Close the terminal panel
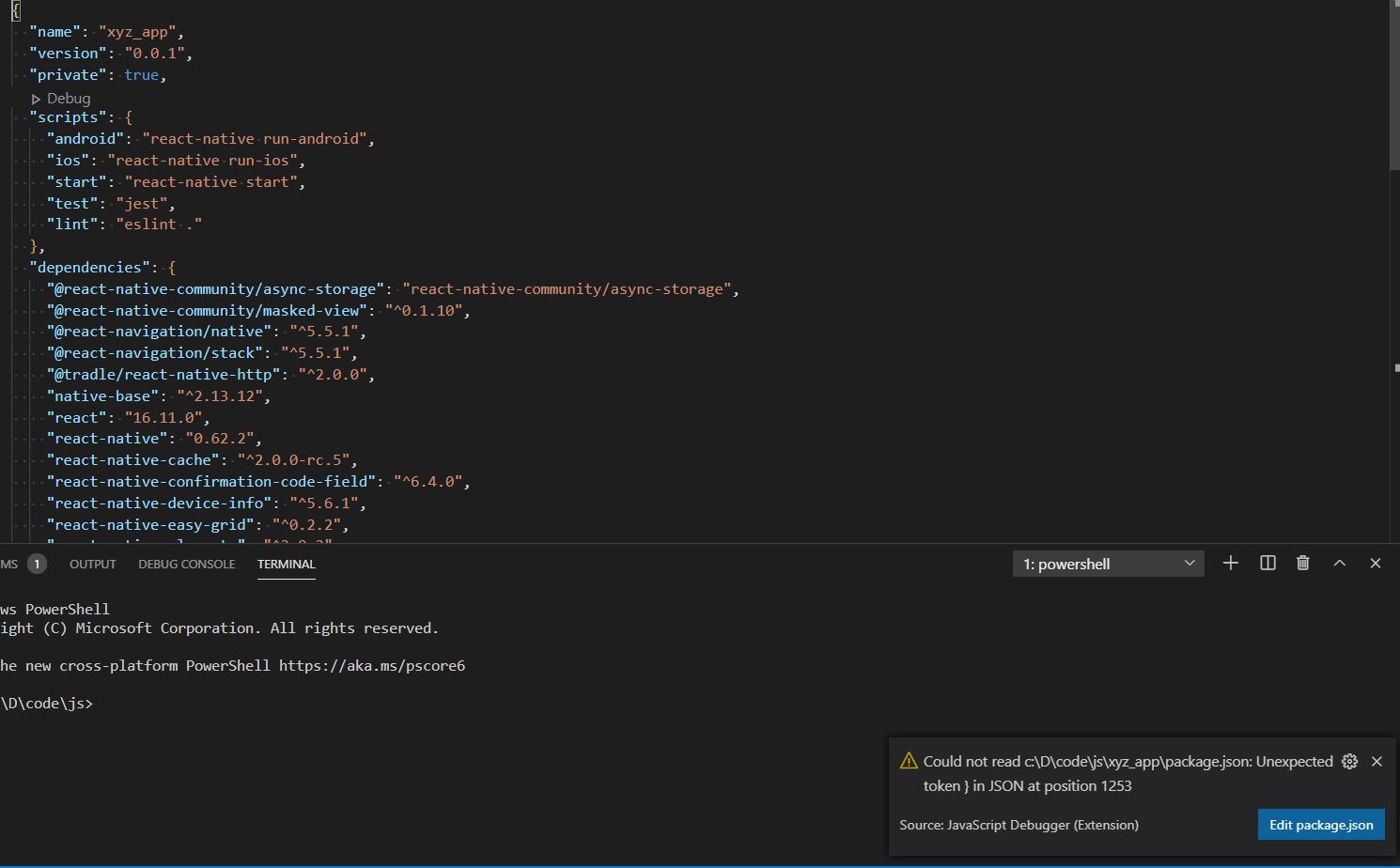This screenshot has height=868, width=1400. (x=1375, y=563)
